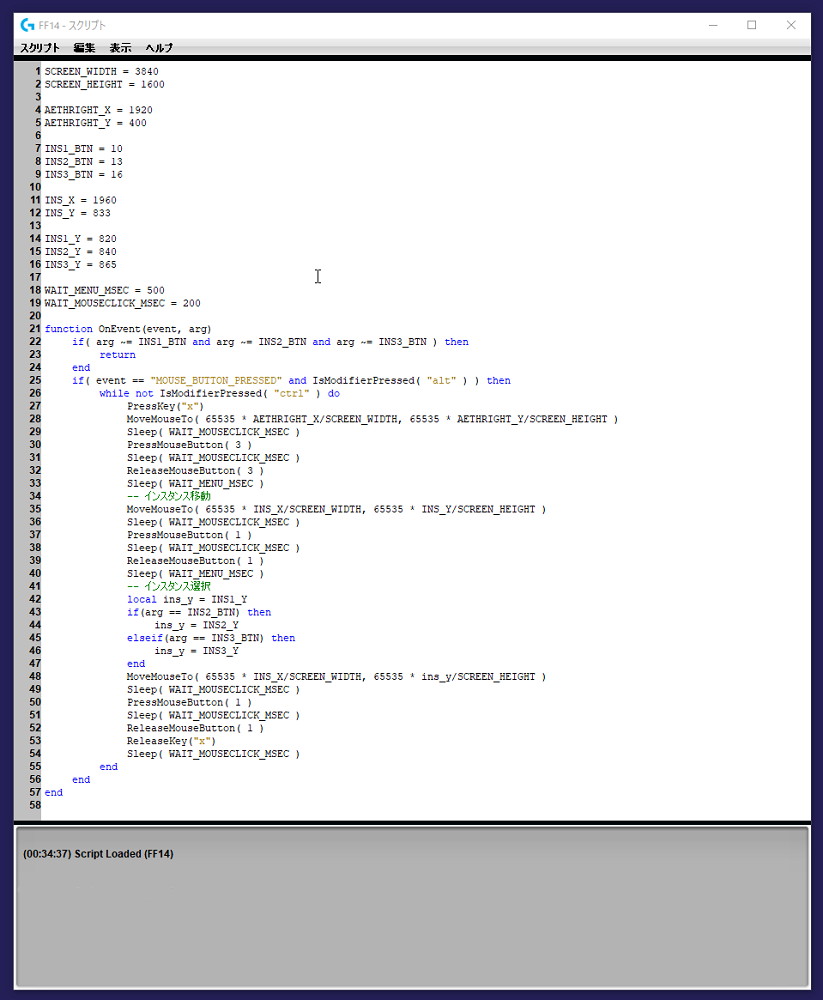The height and width of the screenshot is (1000, 823).
Task: Click the "MOUSE_BUTTON_PRESSED" string
Action: [216, 380]
